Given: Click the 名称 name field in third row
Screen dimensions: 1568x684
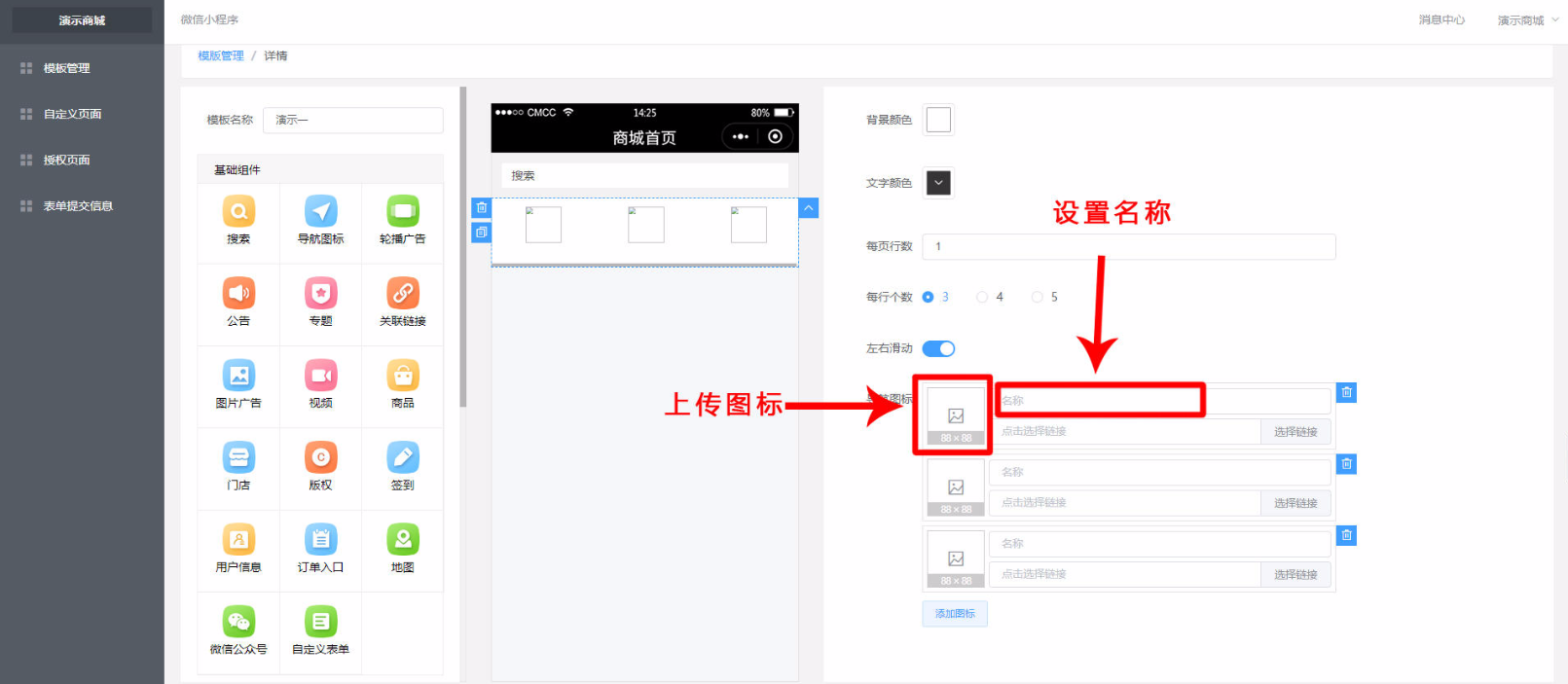Looking at the screenshot, I should [1160, 544].
